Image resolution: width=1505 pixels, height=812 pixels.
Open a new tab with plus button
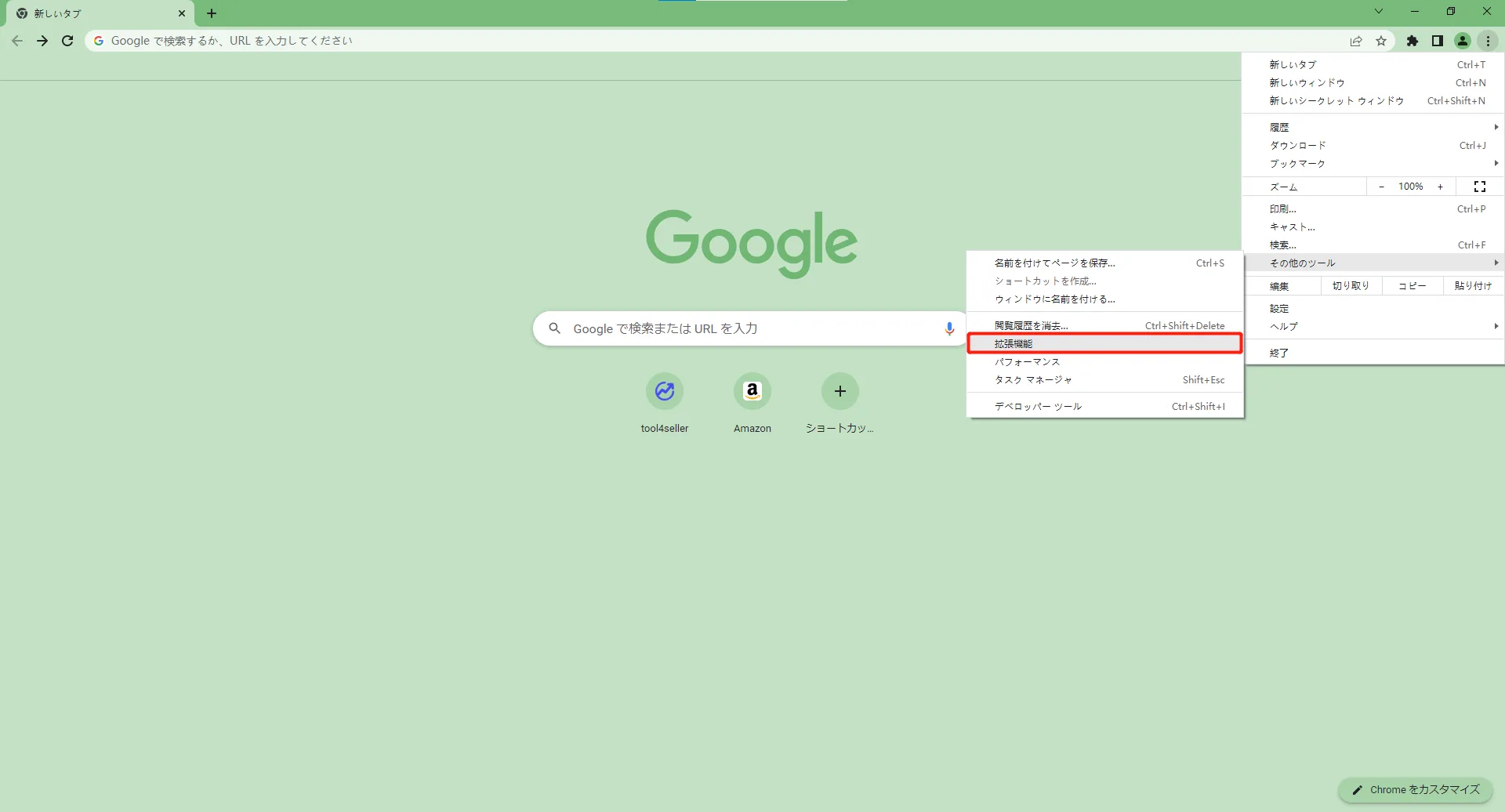coord(212,13)
